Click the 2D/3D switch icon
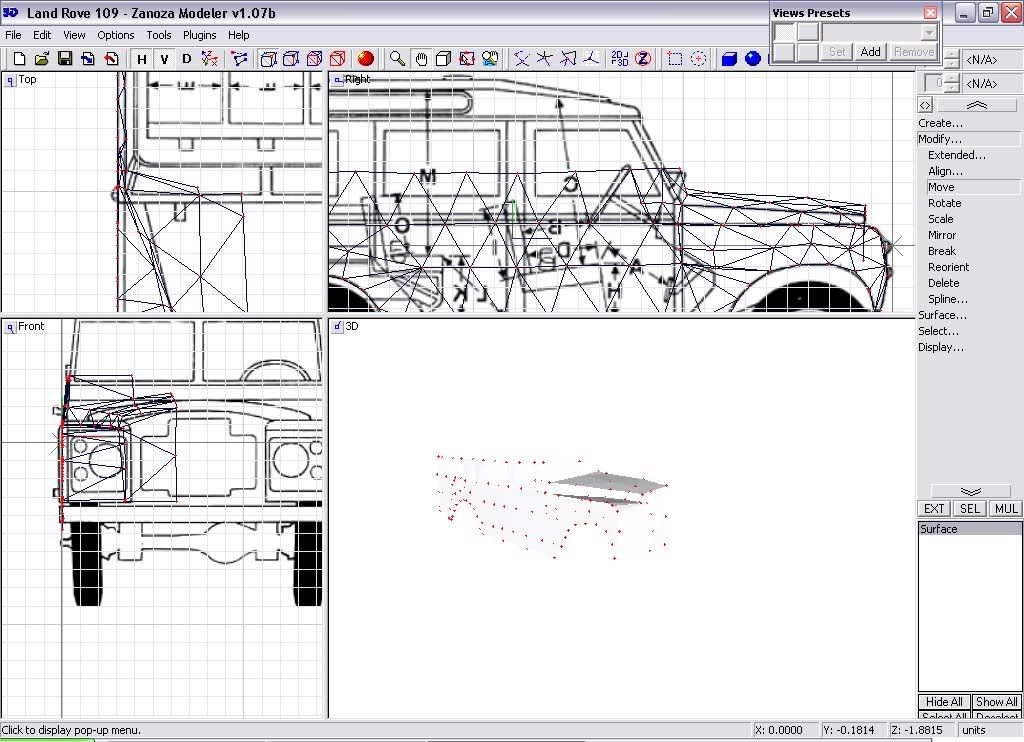Viewport: 1024px width, 742px height. tap(619, 59)
